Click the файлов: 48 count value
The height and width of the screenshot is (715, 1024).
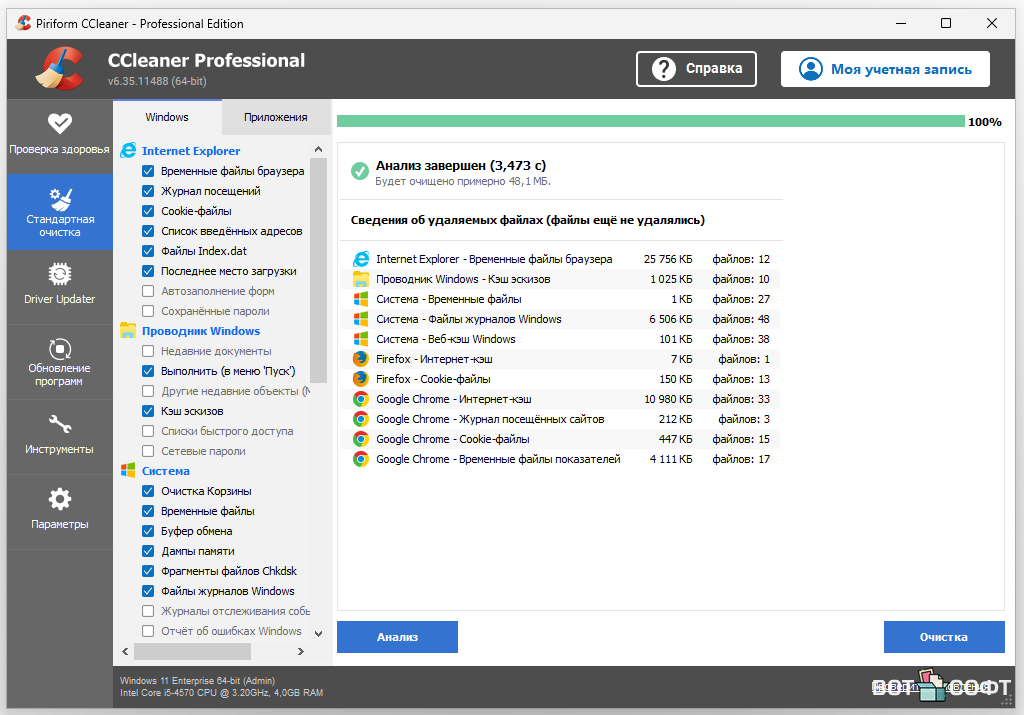click(x=741, y=319)
